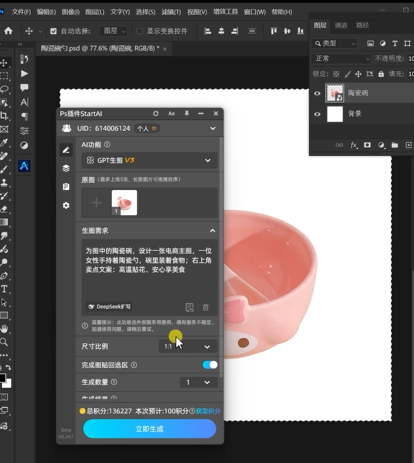Open the 1:1 size ratio dropdown
This screenshot has height=463, width=414.
point(188,347)
